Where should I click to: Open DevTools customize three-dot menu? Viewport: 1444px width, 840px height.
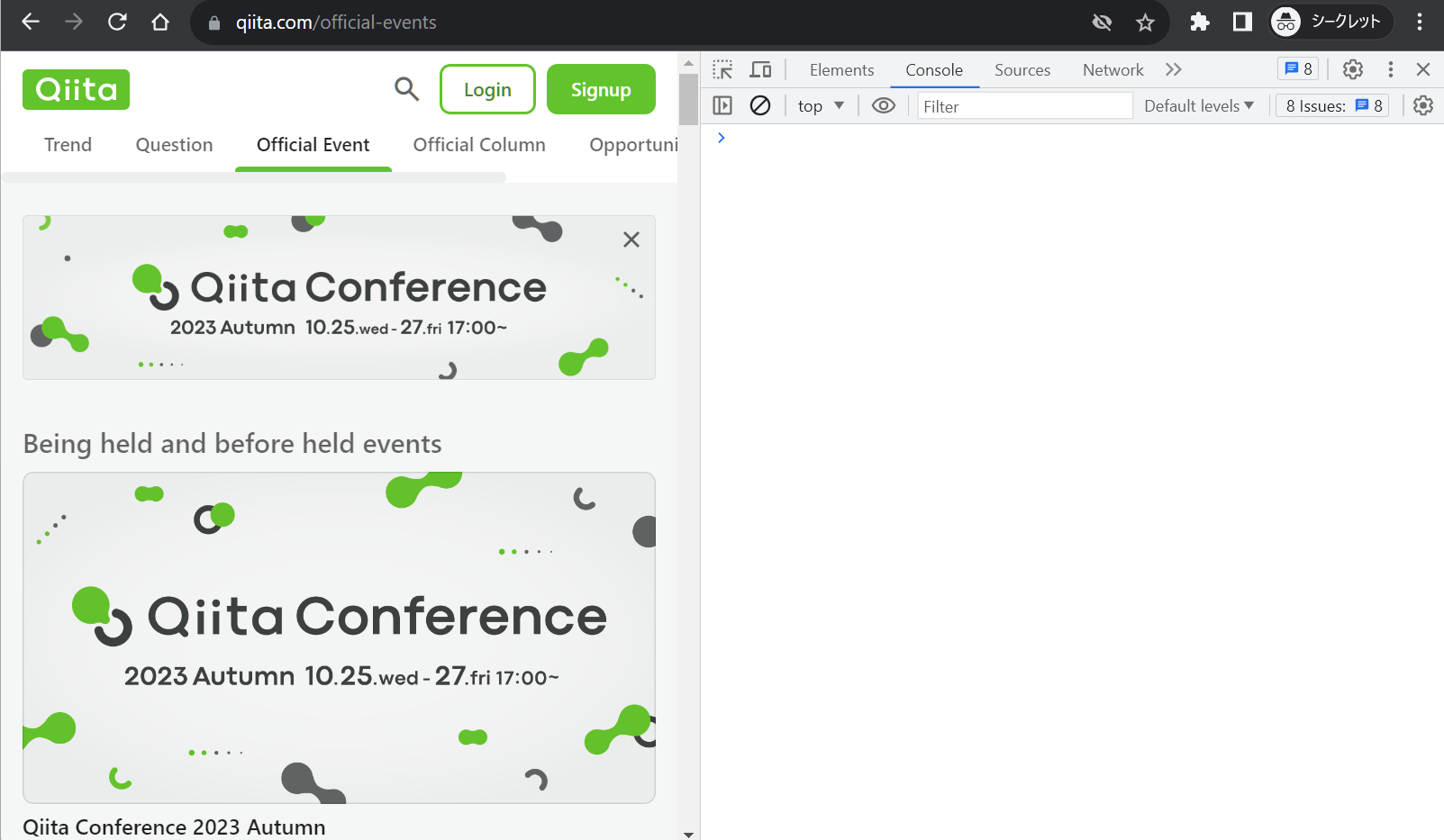[x=1391, y=69]
